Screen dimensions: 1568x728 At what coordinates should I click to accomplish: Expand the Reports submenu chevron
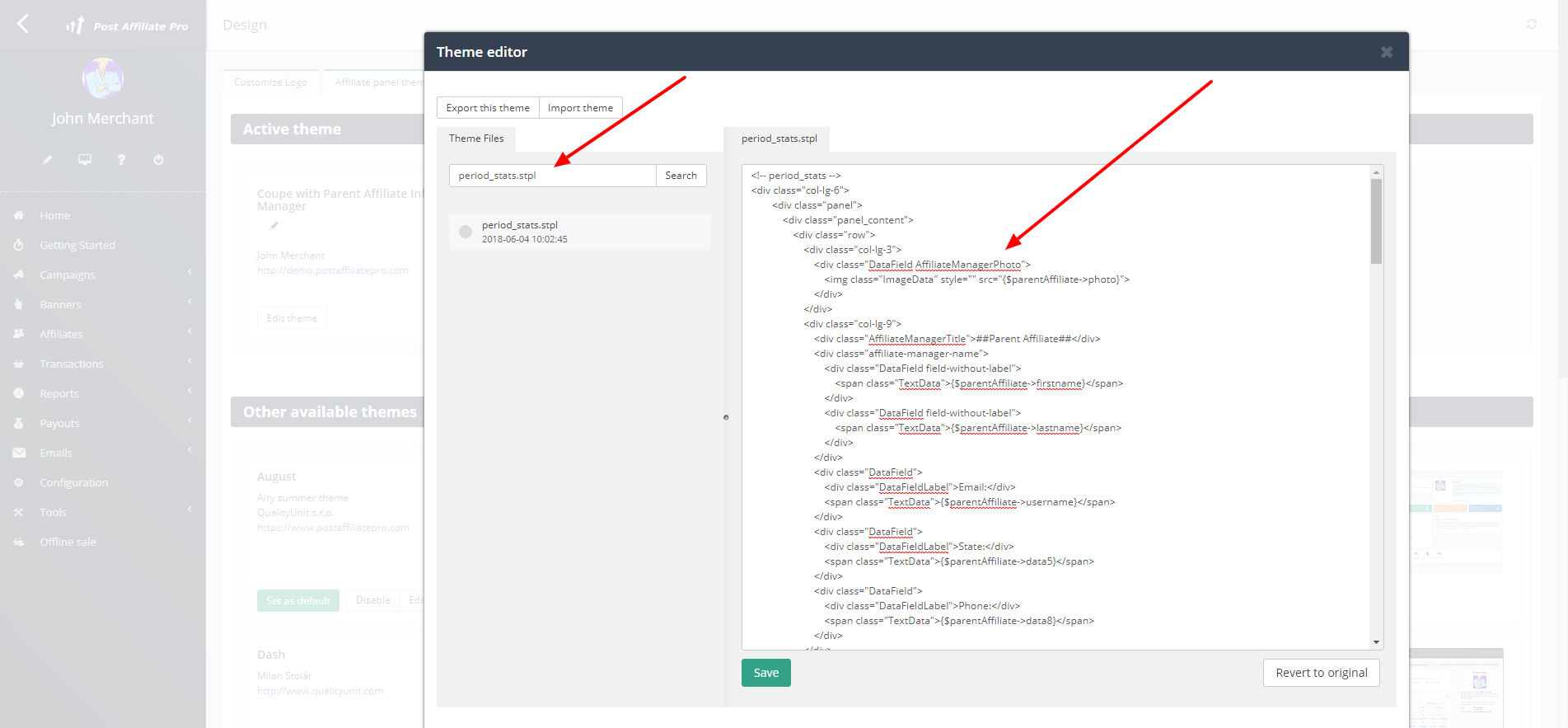pos(190,392)
